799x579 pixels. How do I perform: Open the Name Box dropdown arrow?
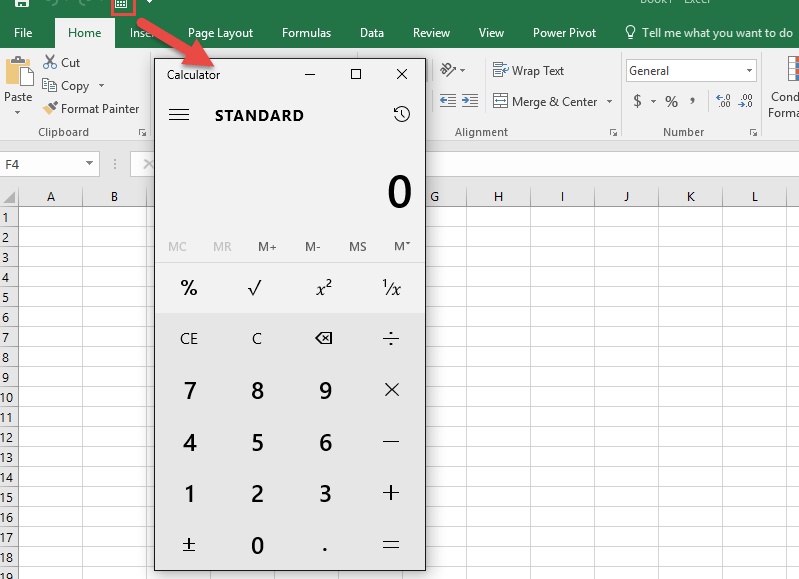(x=89, y=164)
